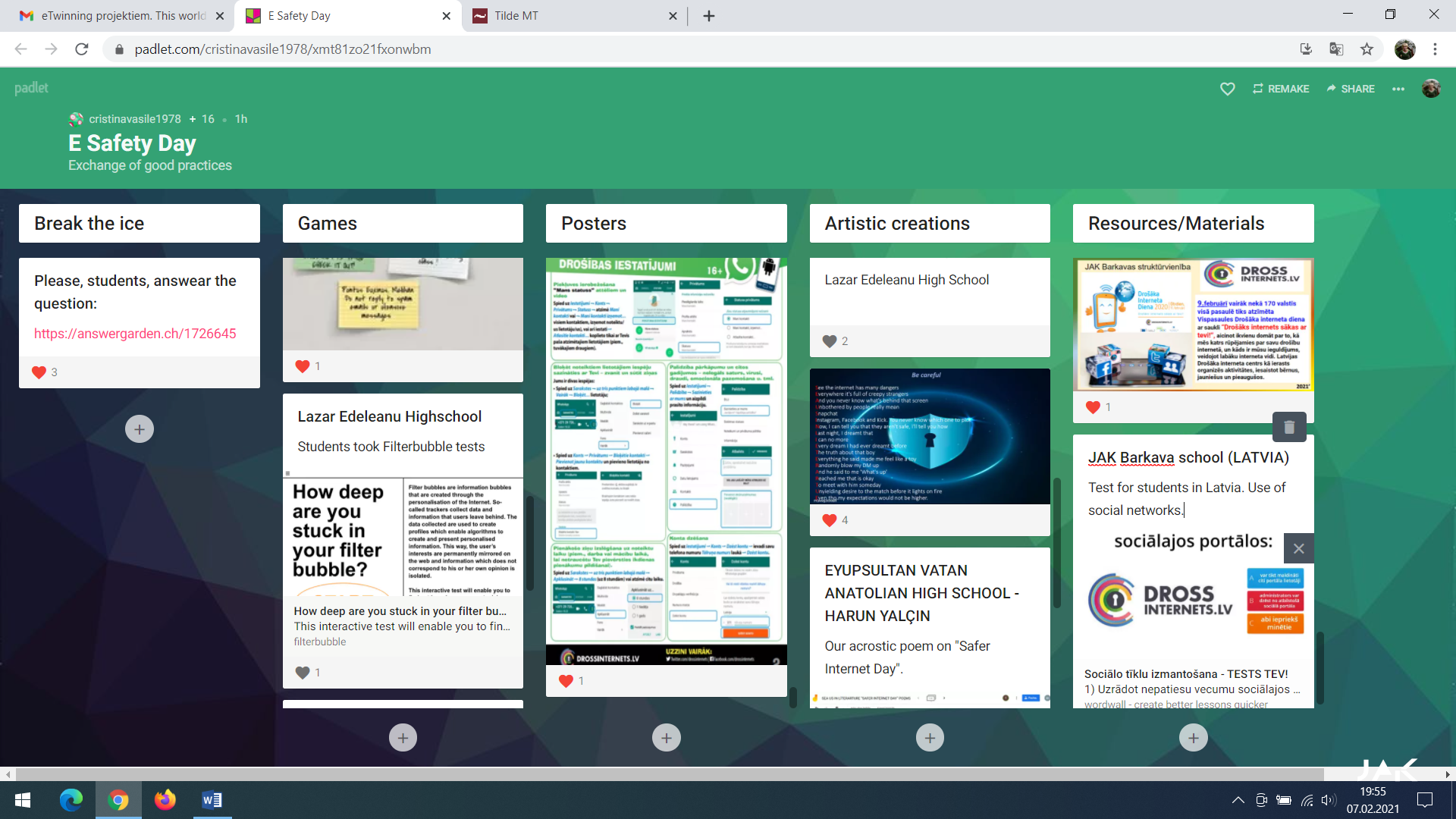Click the REMAKE button
This screenshot has width=1456, height=819.
(x=1281, y=89)
